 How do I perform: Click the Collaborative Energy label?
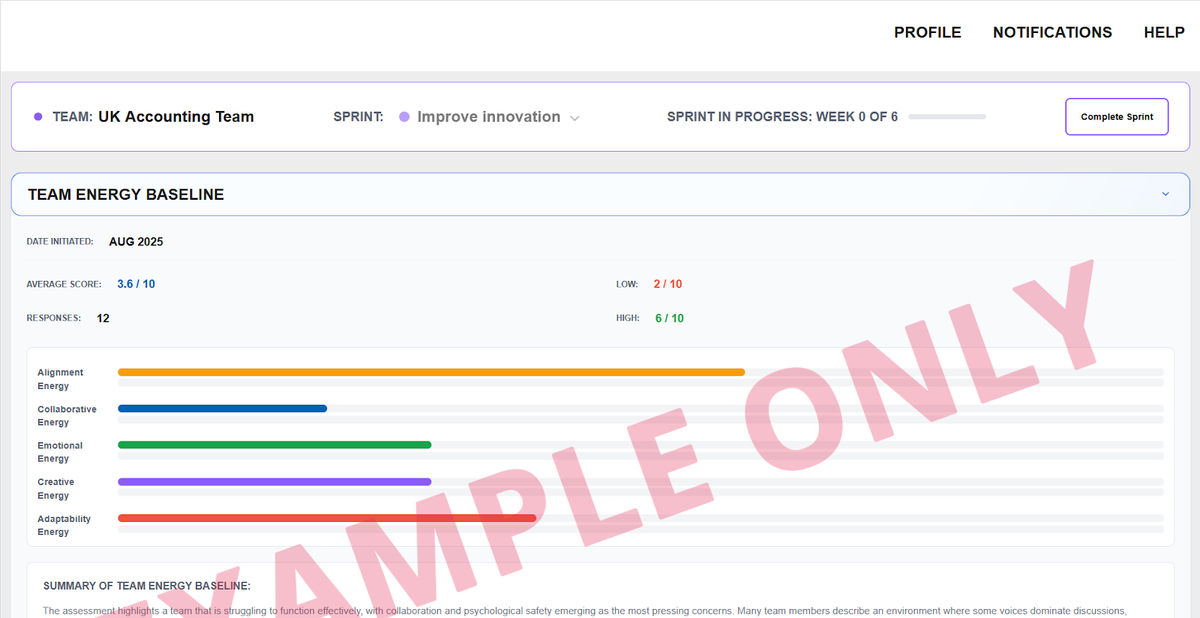point(67,416)
